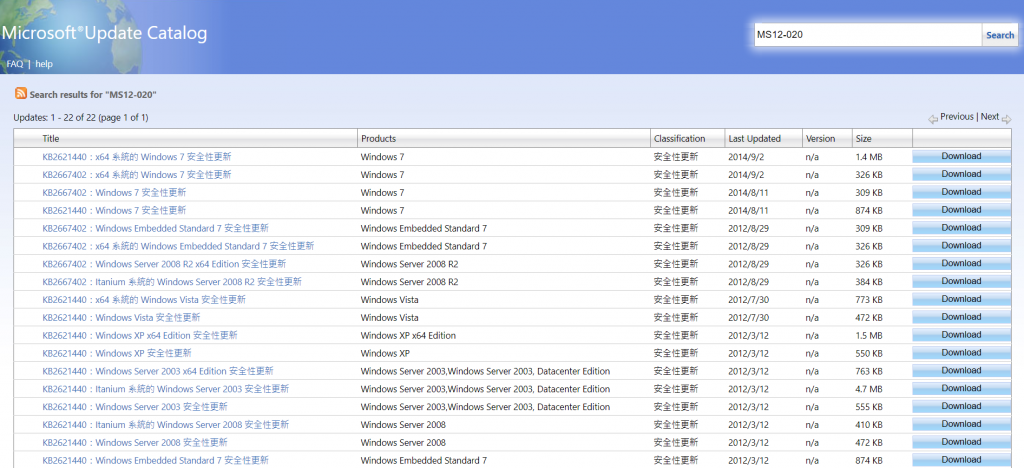Open KB2621440 Windows 7 (874 KB) update link

tap(114, 210)
